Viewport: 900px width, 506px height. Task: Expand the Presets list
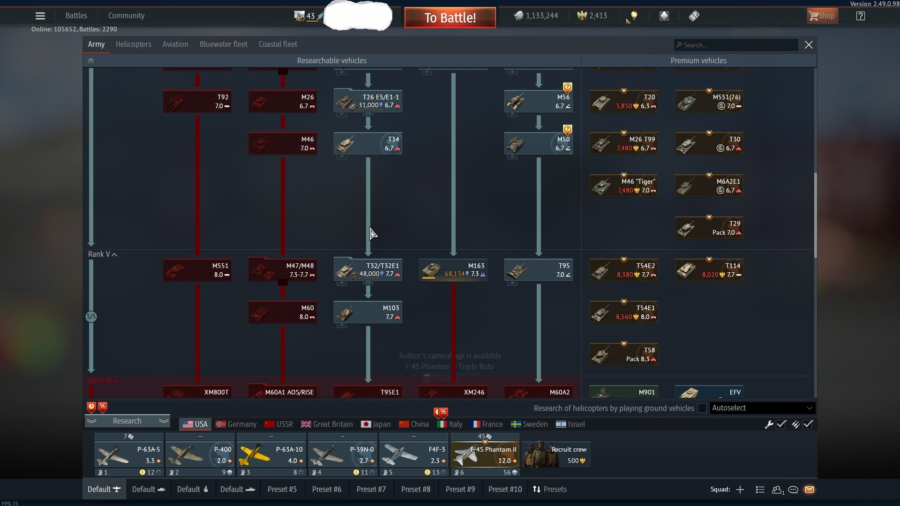550,489
